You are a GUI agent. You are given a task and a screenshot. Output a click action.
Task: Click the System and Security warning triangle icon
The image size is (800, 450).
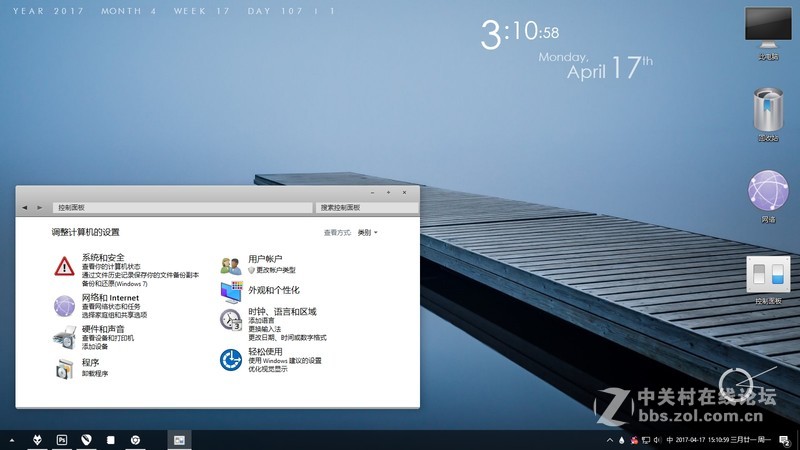click(64, 266)
